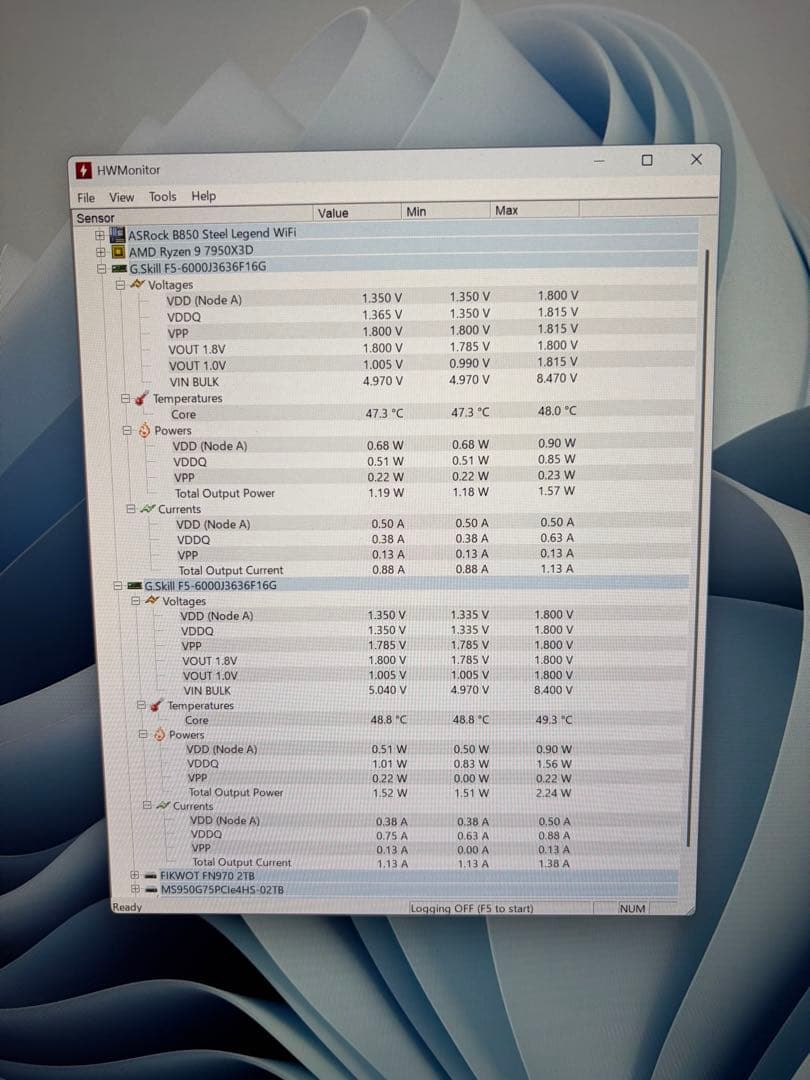Screen dimensions: 810x1080
Task: Expand the MS950G75PCIe4HS-02TB node
Action: (x=136, y=889)
